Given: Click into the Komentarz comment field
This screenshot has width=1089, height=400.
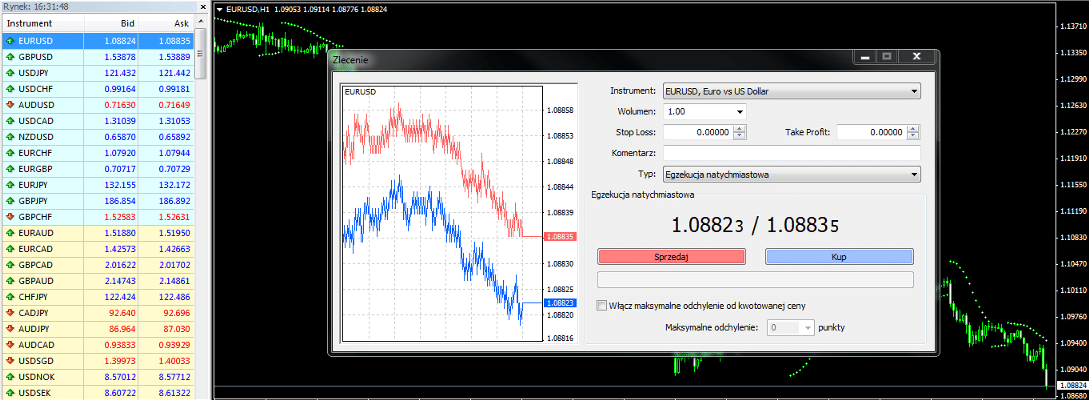Looking at the screenshot, I should [791, 153].
